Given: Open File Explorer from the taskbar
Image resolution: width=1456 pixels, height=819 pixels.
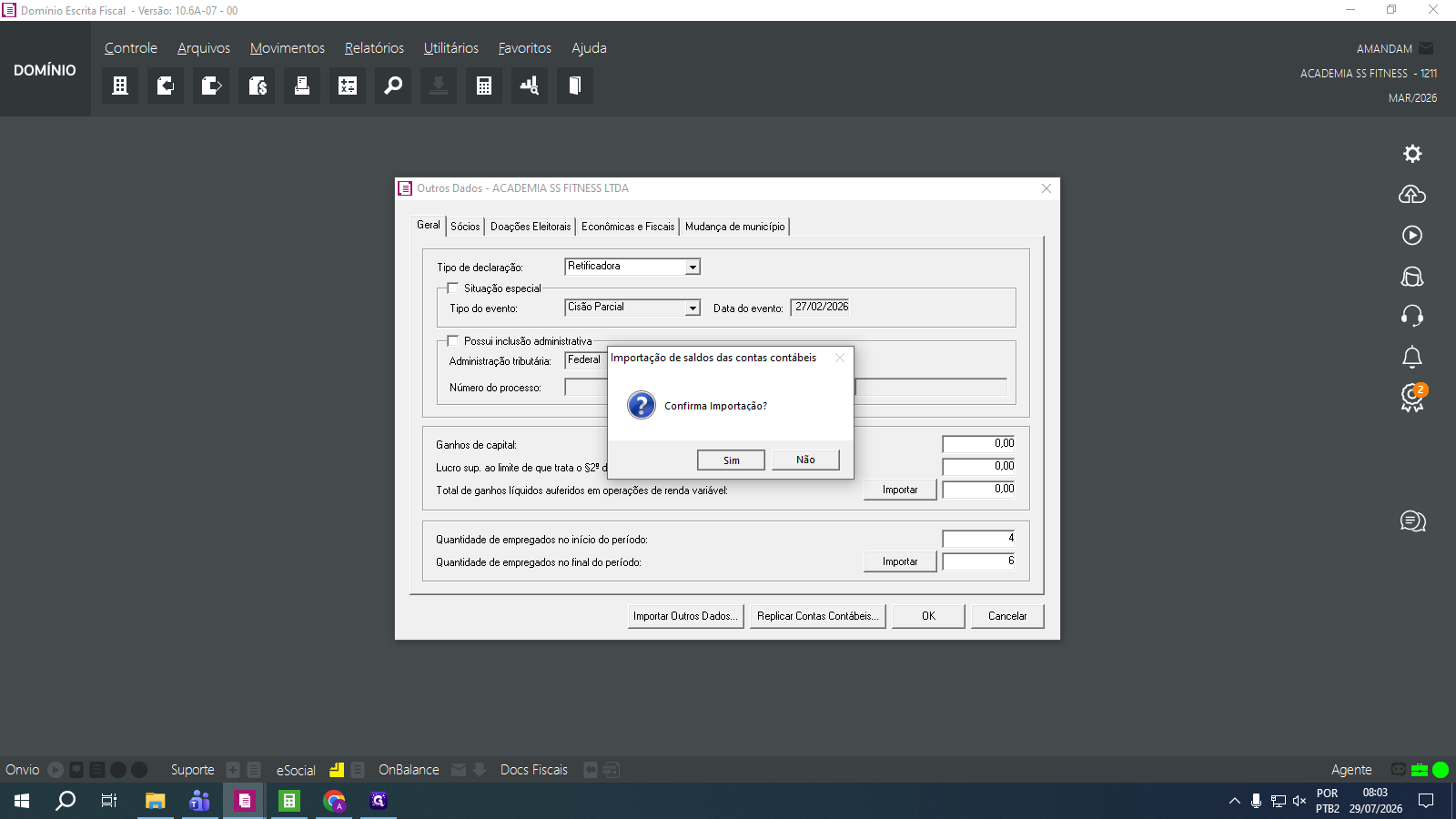Looking at the screenshot, I should [x=156, y=801].
